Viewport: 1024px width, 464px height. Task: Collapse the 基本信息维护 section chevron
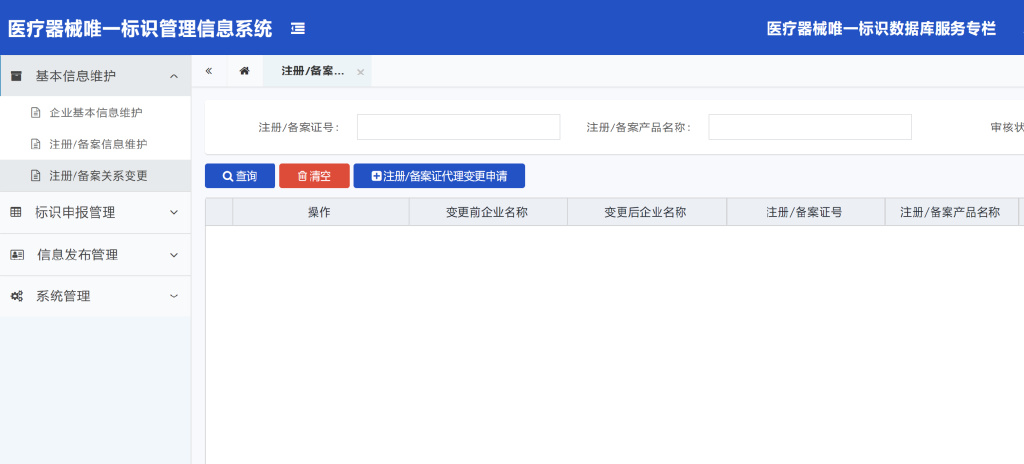tap(174, 76)
